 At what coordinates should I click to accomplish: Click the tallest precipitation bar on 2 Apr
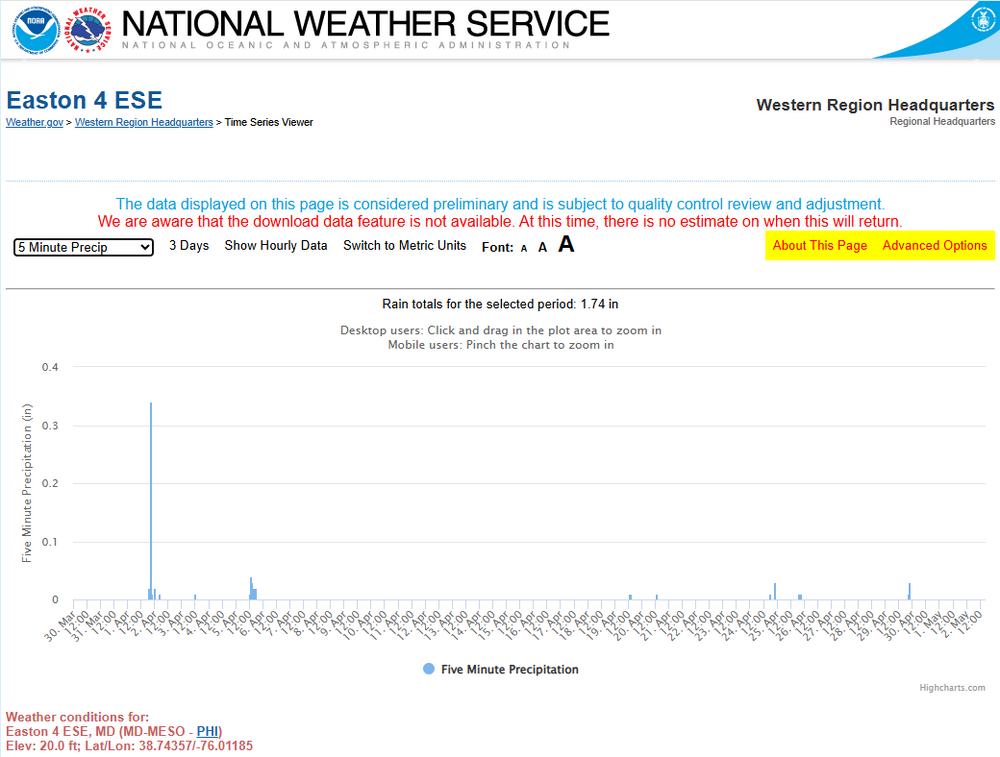point(151,500)
